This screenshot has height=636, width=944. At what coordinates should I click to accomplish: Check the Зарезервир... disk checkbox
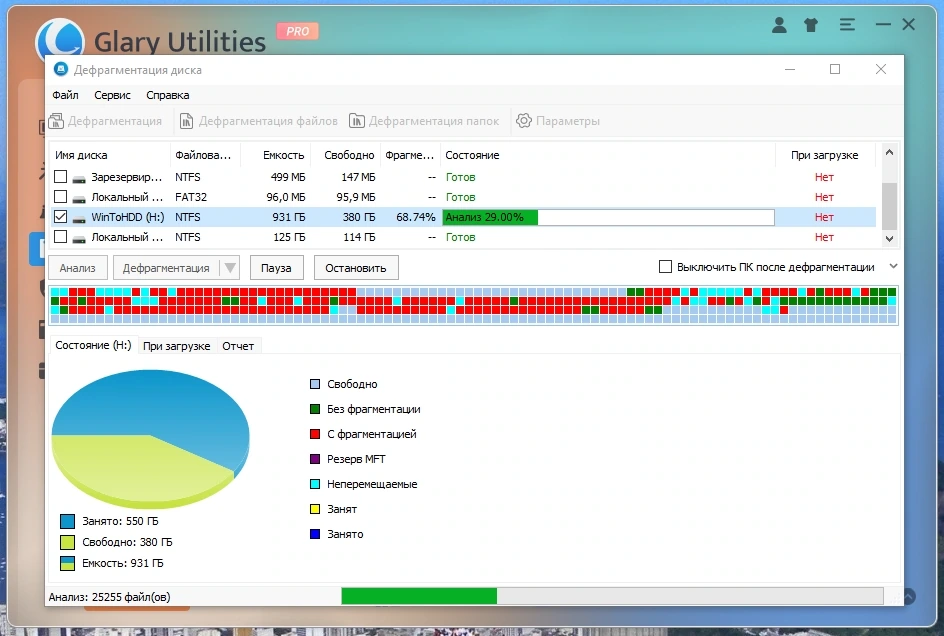click(x=60, y=176)
